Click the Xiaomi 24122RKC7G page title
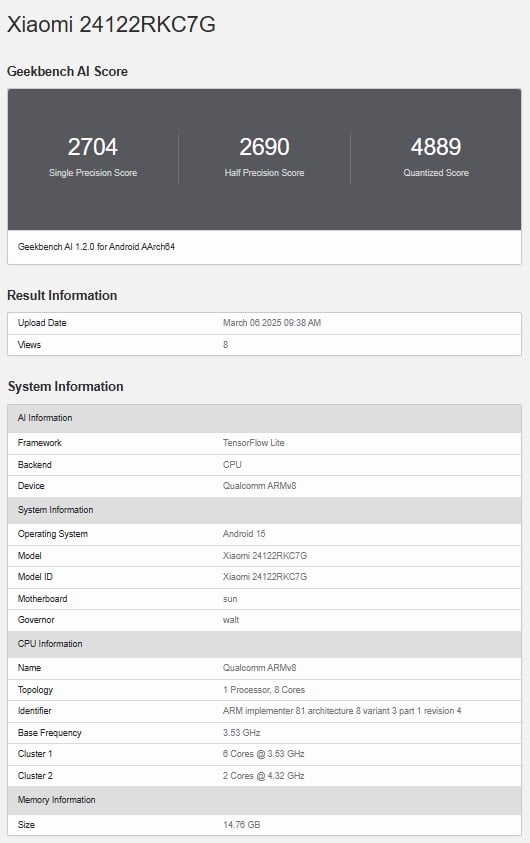This screenshot has height=843, width=530. coord(111,25)
